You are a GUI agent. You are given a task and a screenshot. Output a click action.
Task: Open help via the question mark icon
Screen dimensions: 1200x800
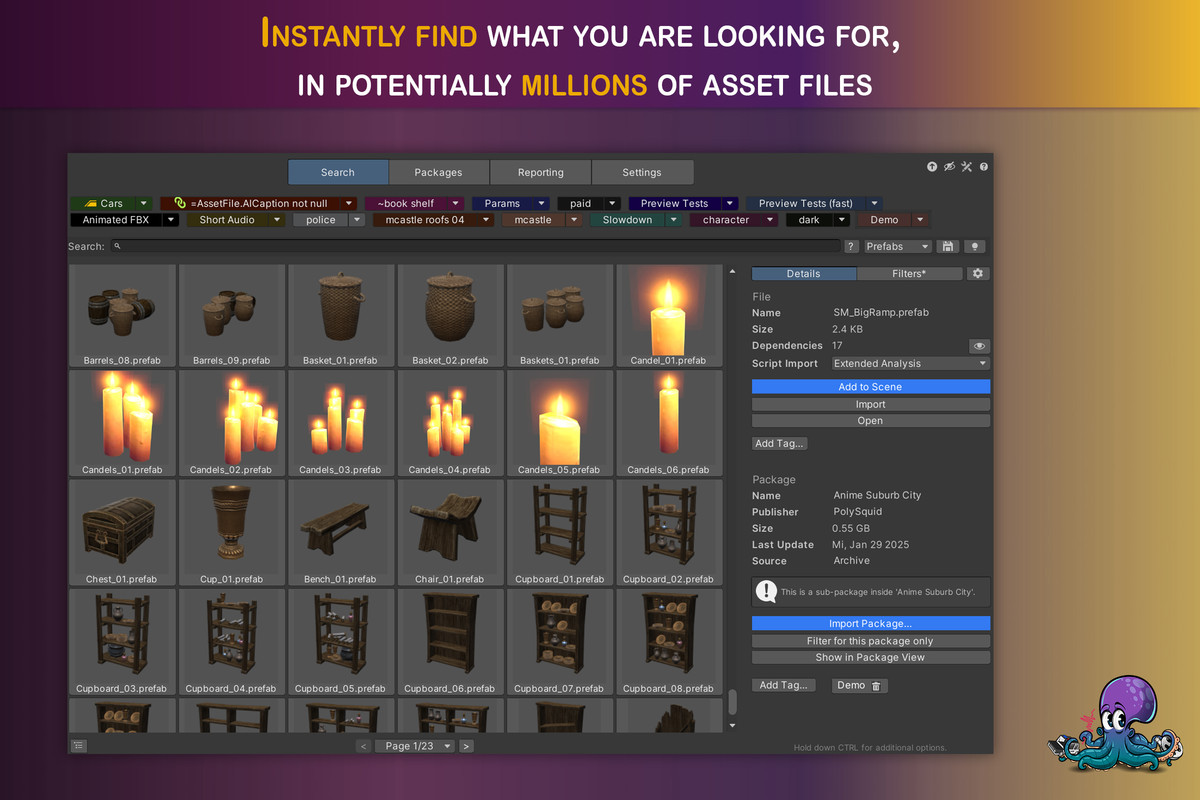click(983, 166)
